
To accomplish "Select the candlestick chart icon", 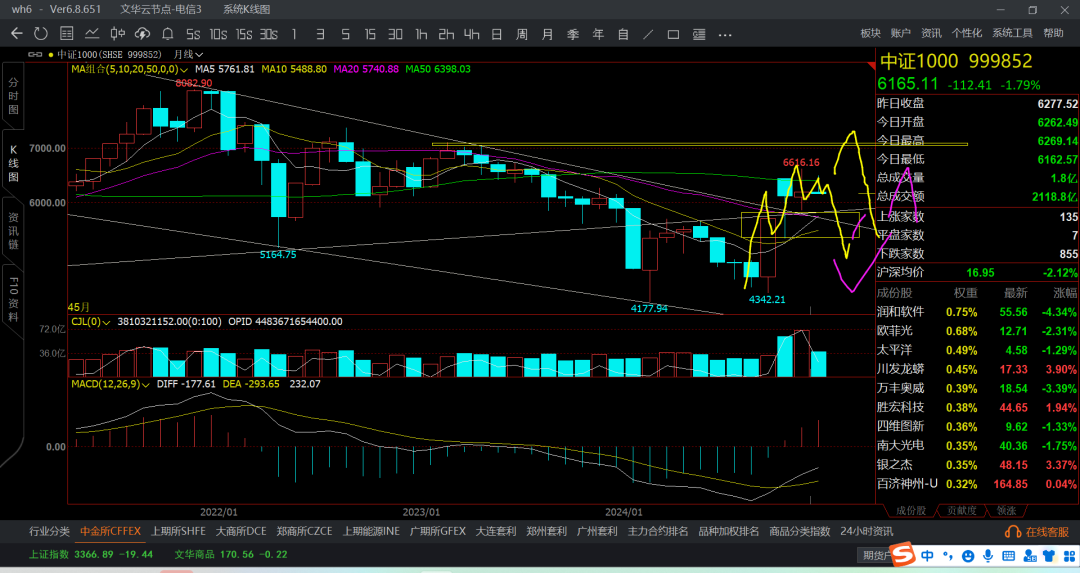I will [x=118, y=34].
